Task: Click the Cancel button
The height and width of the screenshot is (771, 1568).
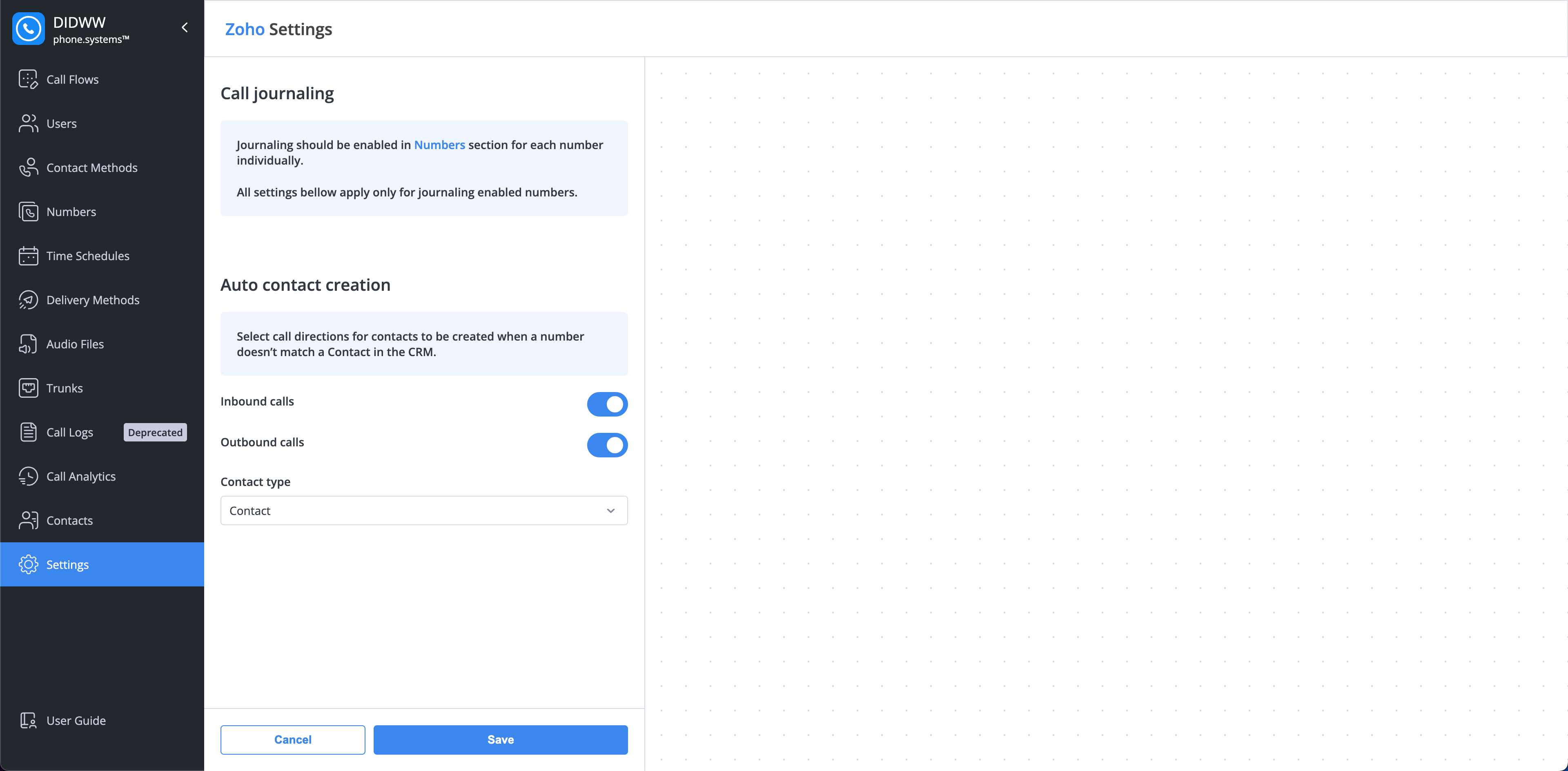Action: pyautogui.click(x=293, y=740)
